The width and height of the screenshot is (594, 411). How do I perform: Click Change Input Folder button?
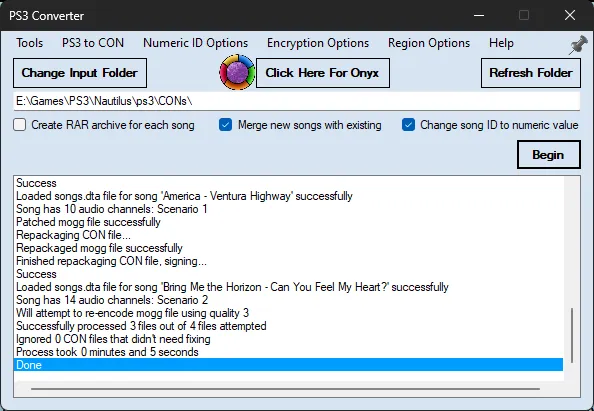80,73
